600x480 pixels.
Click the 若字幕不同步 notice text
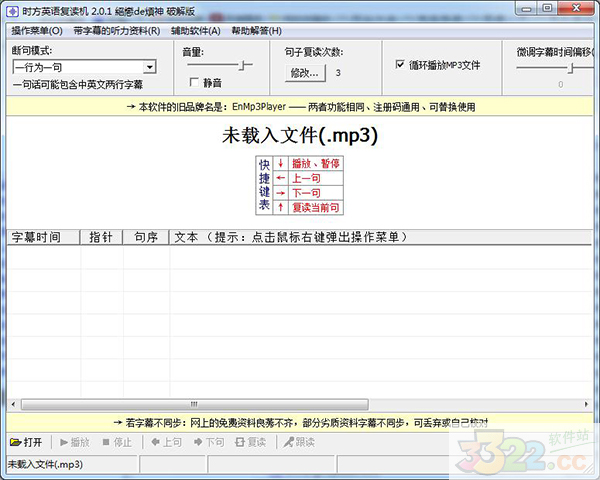pyautogui.click(x=300, y=423)
